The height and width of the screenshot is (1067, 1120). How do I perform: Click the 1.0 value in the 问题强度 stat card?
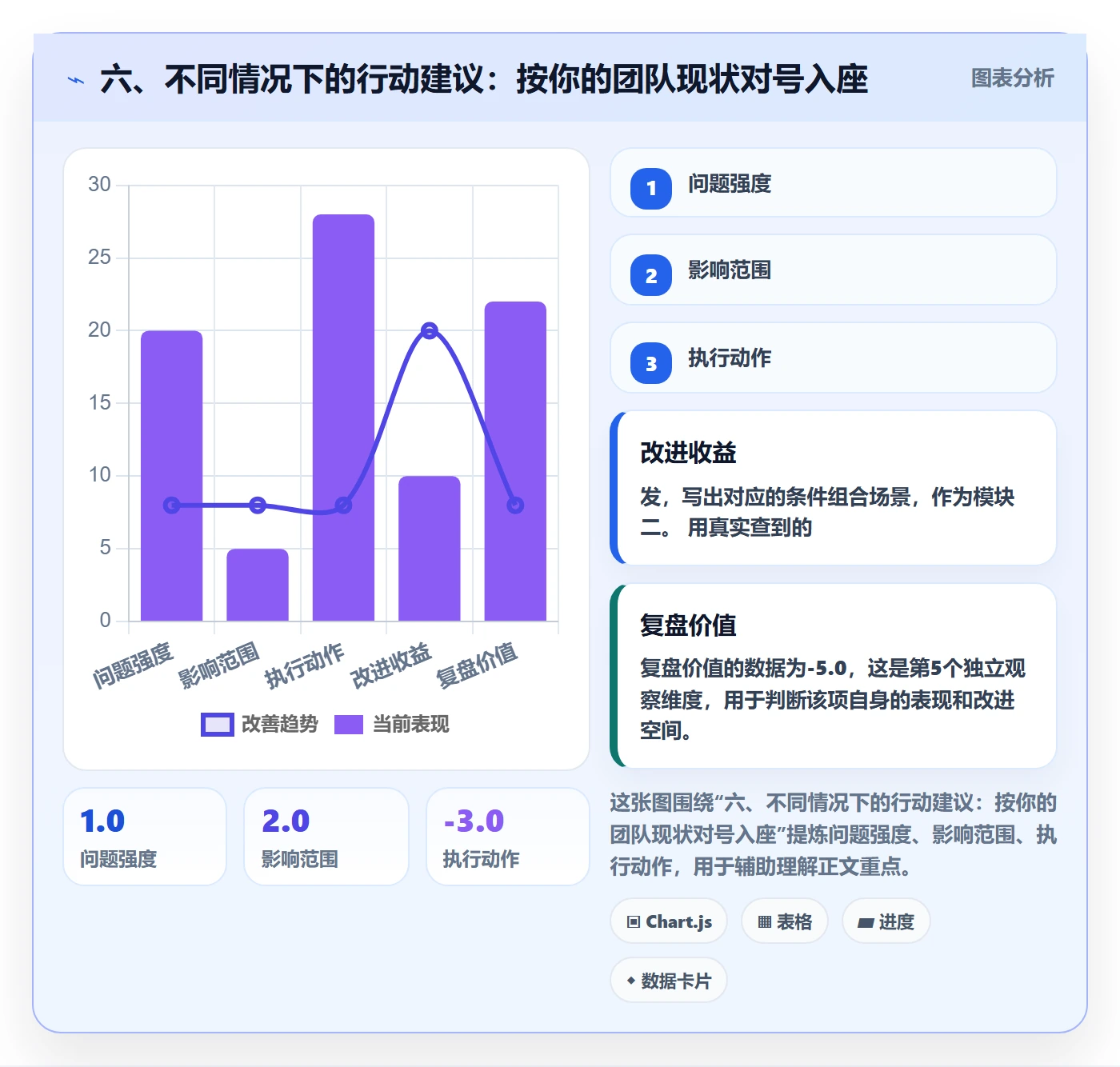102,821
